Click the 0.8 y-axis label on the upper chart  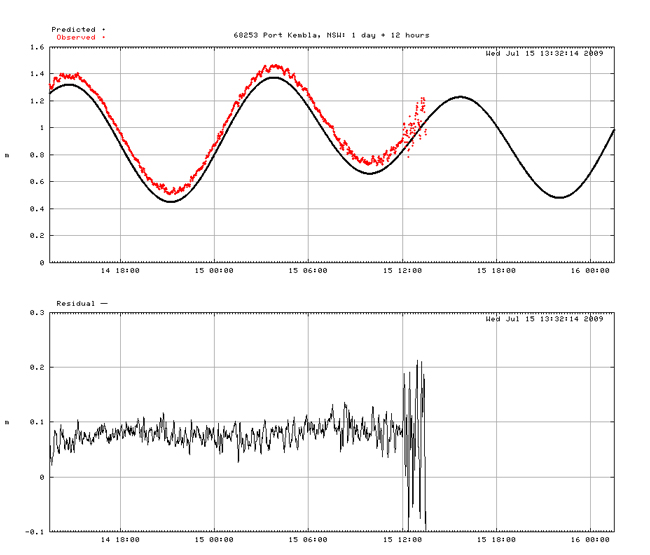click(x=37, y=155)
